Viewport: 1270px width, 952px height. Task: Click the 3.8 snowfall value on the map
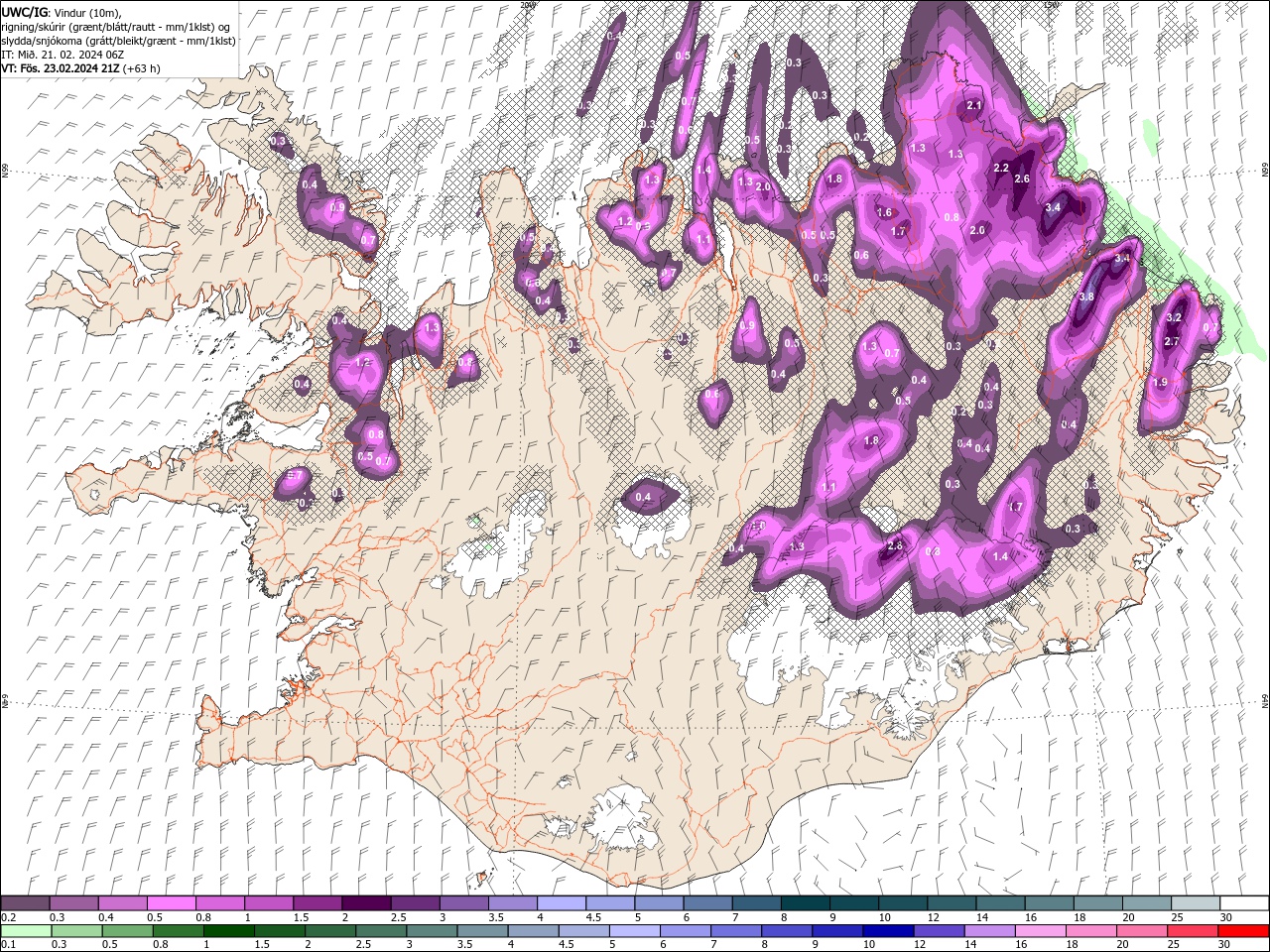[x=1086, y=297]
